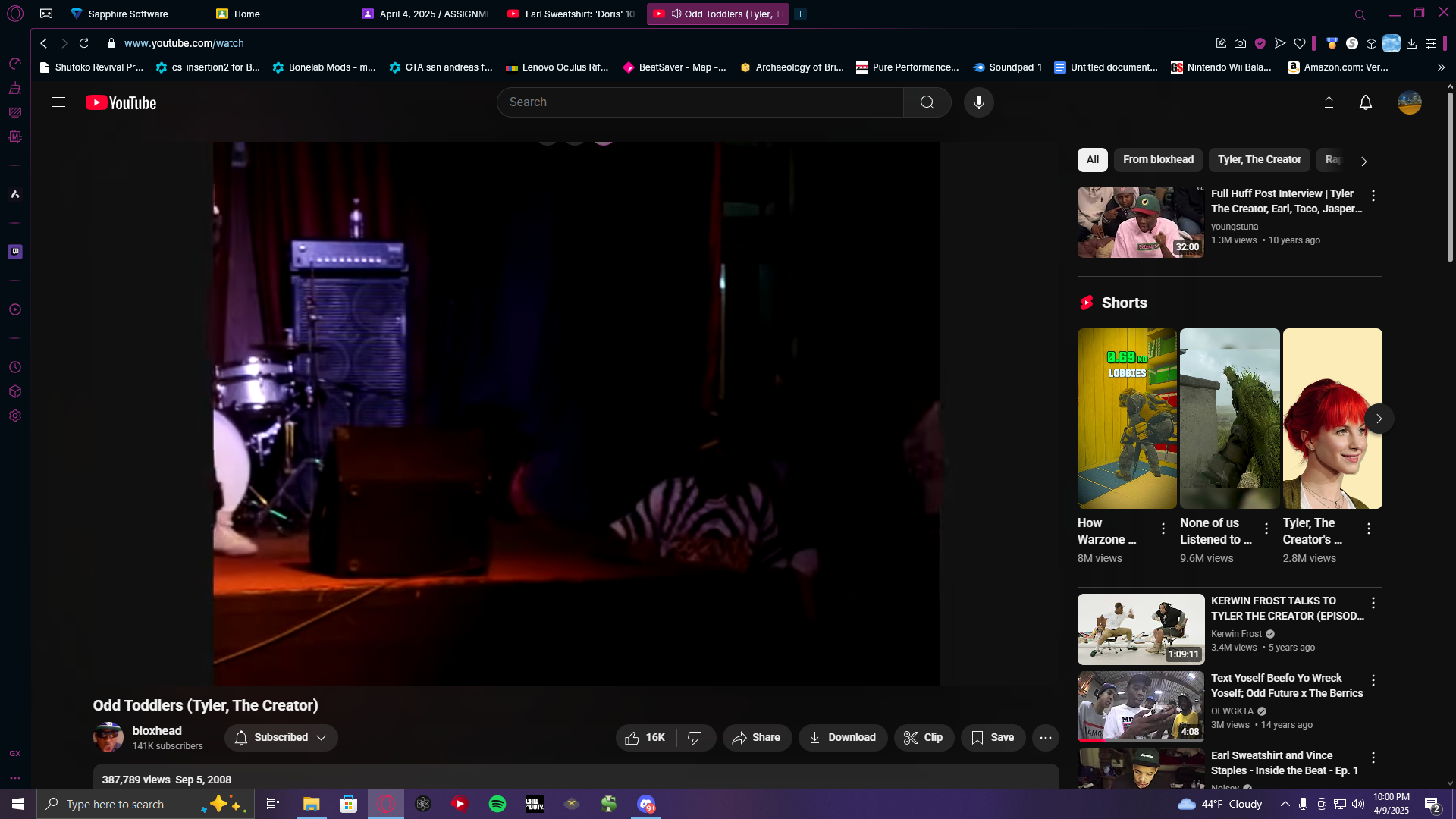Open a new browser tab

(800, 14)
